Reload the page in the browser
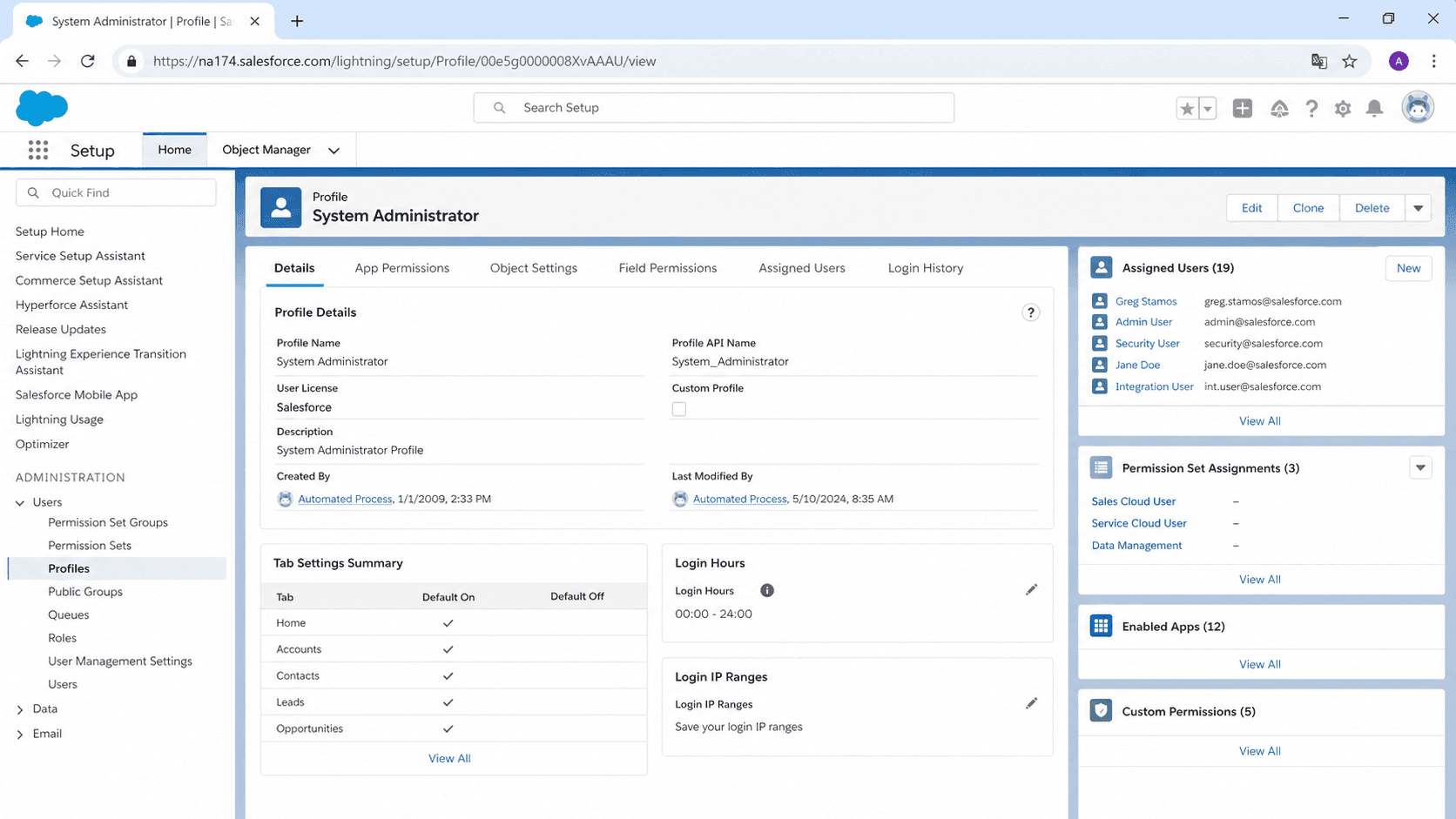 (x=87, y=61)
